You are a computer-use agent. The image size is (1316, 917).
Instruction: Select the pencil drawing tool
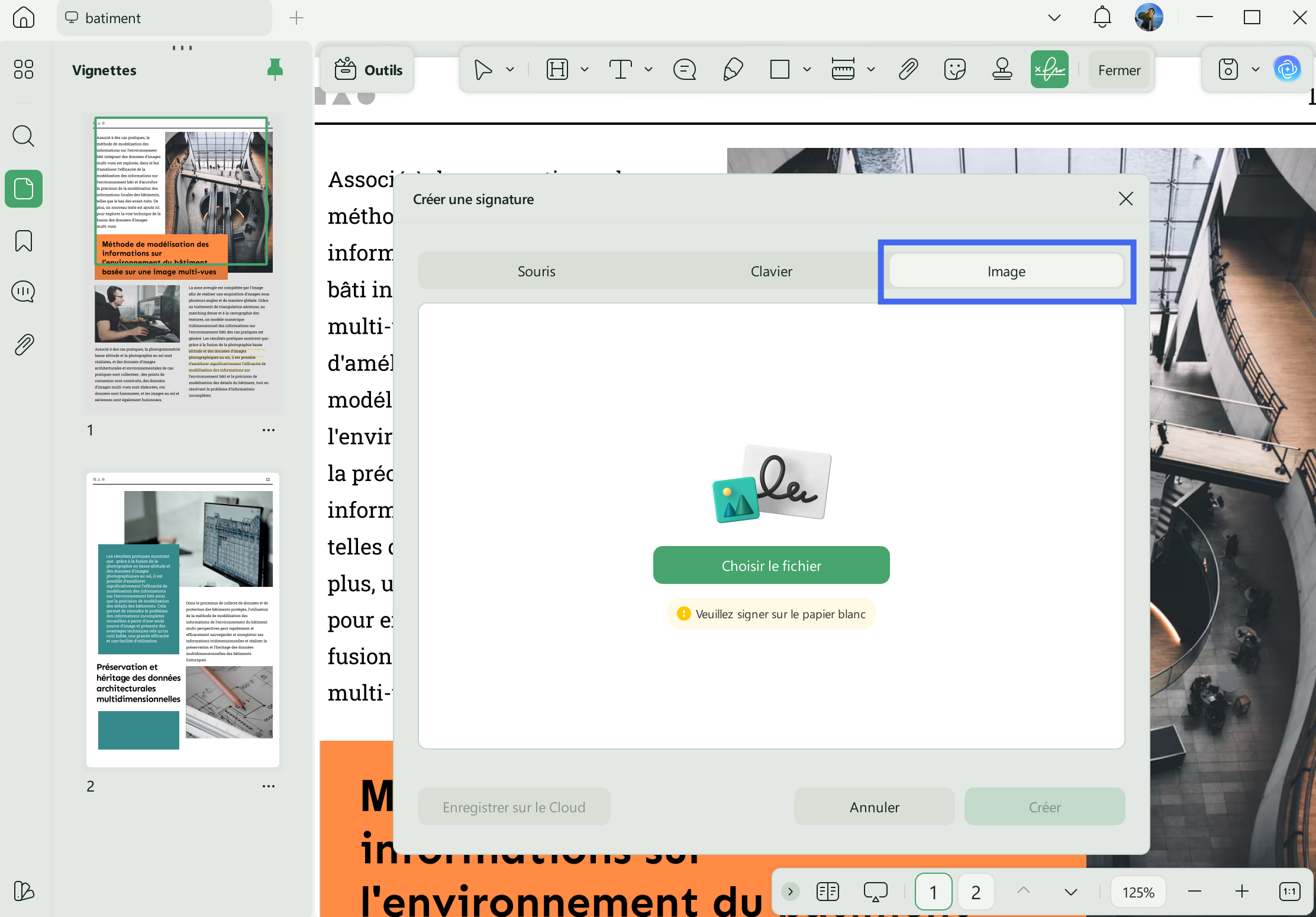(x=733, y=70)
